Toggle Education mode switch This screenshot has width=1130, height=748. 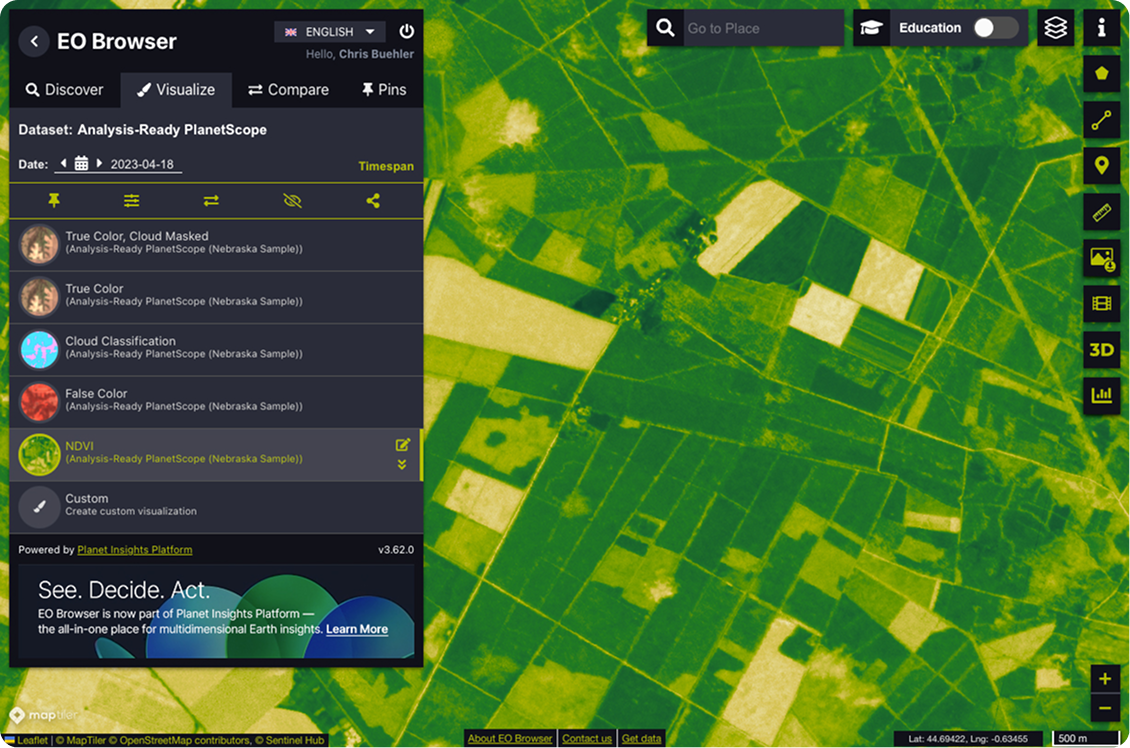click(x=995, y=28)
